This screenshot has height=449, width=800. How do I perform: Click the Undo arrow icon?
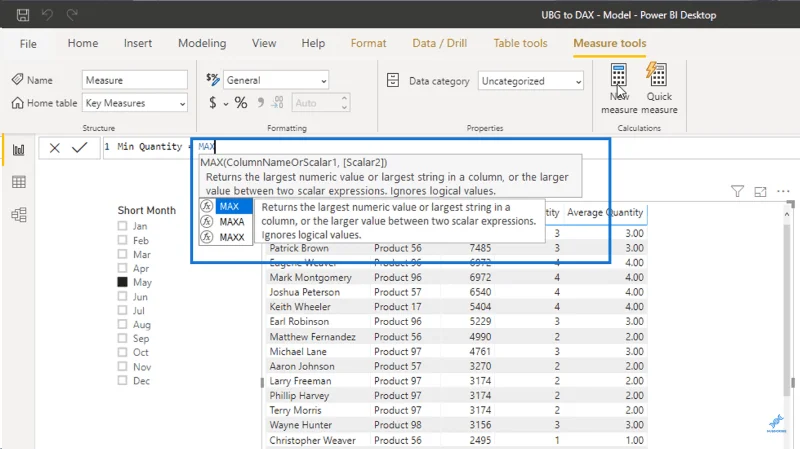(47, 15)
